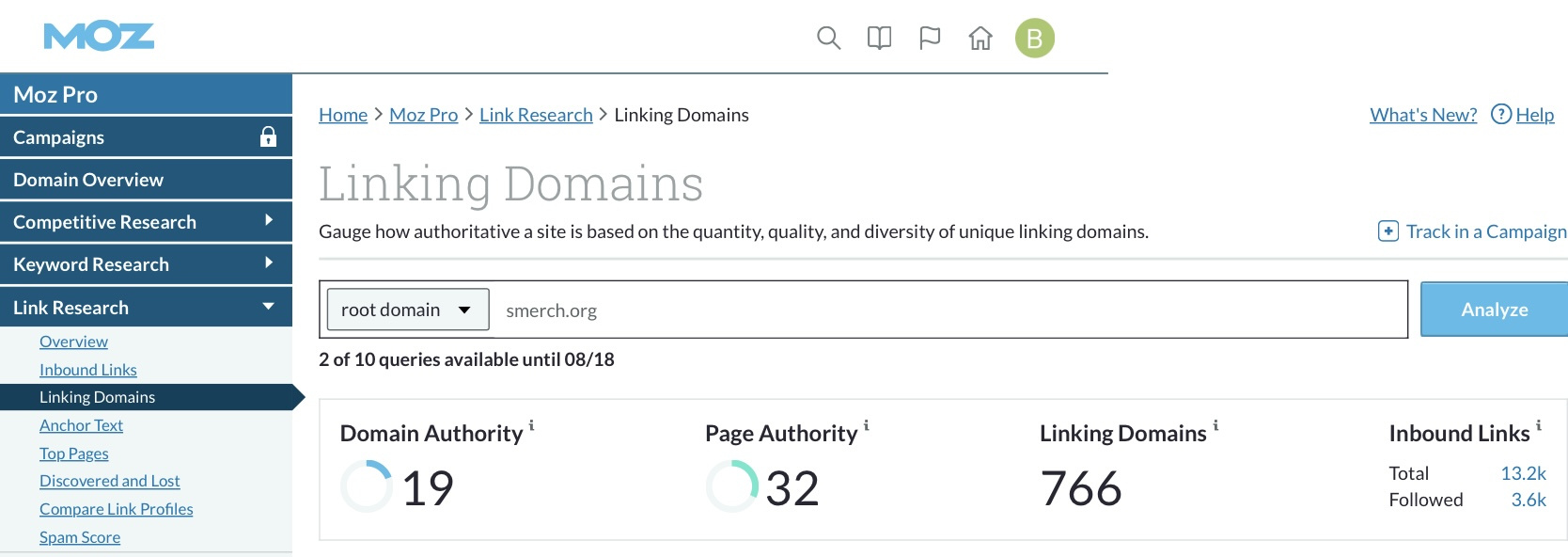Open Keyword Research menu item
Viewport: 1568px width, 557px height.
pos(146,264)
